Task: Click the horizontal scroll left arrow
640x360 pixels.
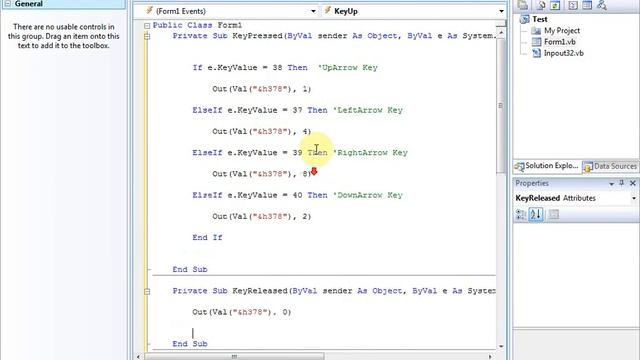Action: (138, 356)
